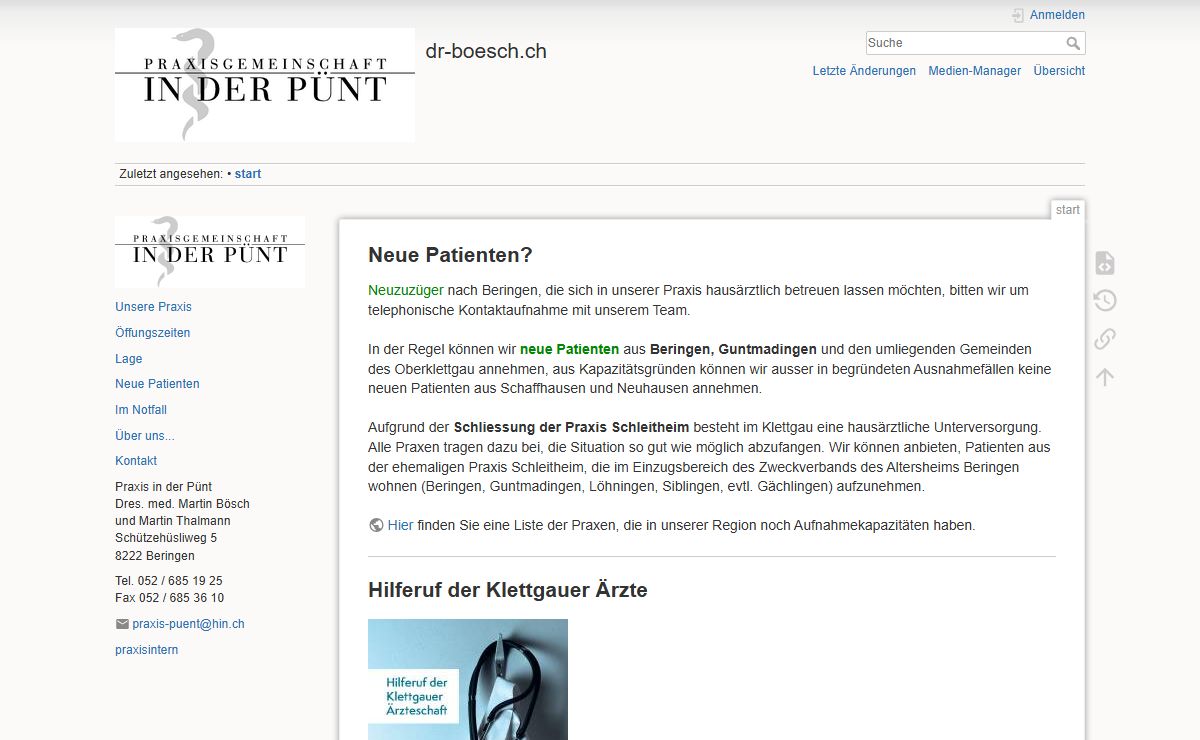Viewport: 1200px width, 740px height.
Task: Click the envelope icon beside email address
Action: [122, 624]
